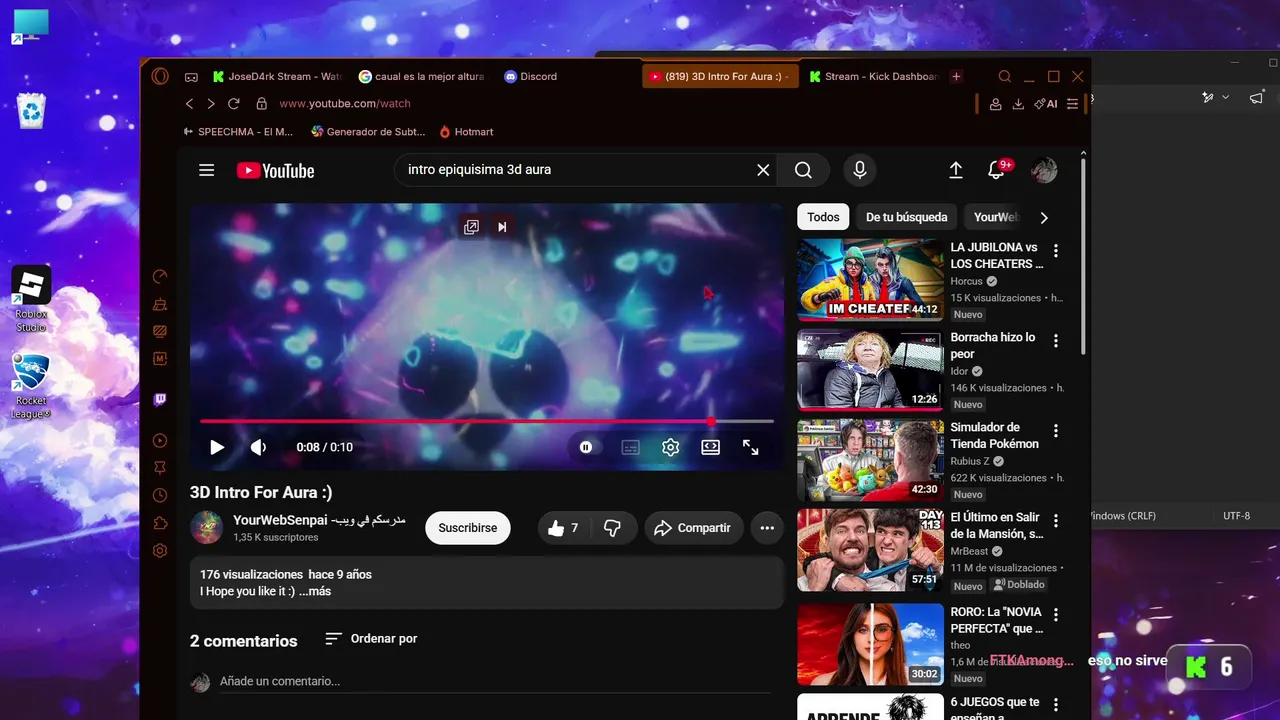Open the Ordenar por comment sorting dropdown
Image resolution: width=1280 pixels, height=720 pixels.
pyautogui.click(x=371, y=639)
